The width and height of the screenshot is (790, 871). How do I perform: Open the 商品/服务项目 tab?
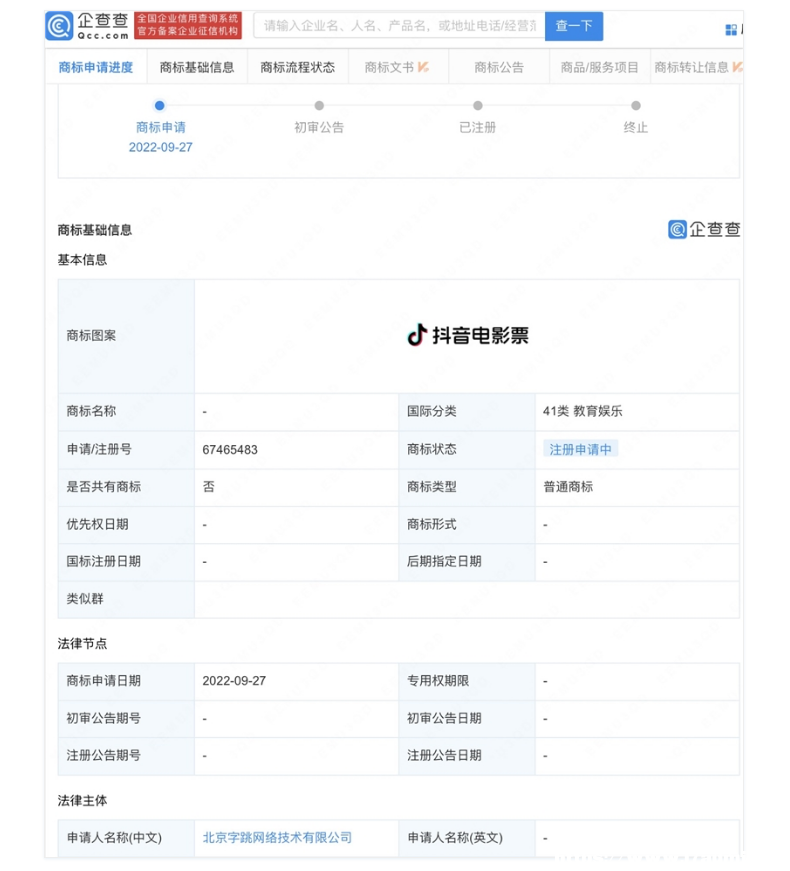599,67
